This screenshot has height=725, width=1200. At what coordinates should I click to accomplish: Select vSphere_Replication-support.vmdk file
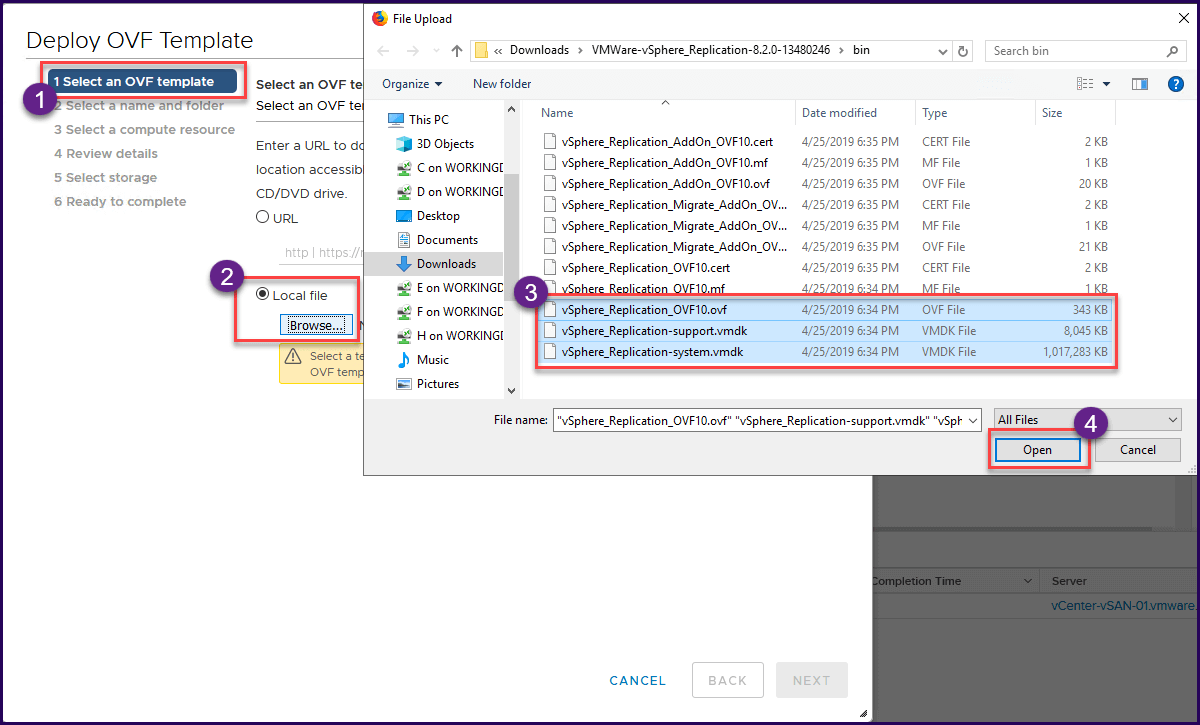click(825, 331)
